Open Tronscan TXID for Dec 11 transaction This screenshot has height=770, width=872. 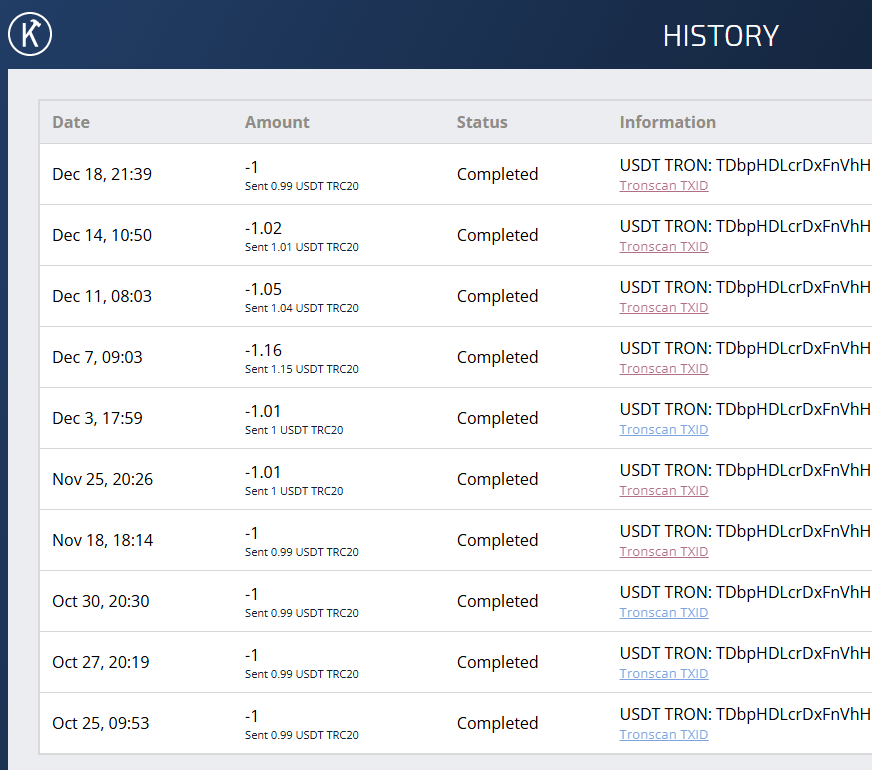[663, 307]
